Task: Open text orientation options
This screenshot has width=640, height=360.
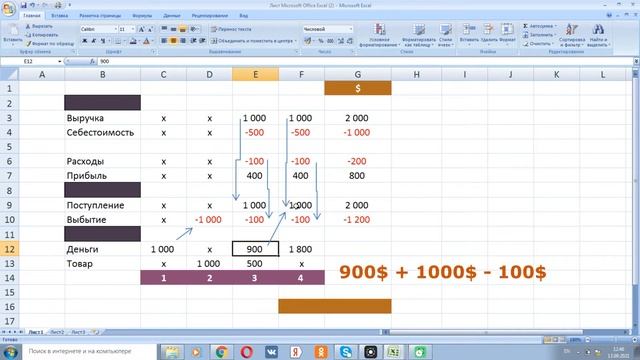Action: [194, 29]
